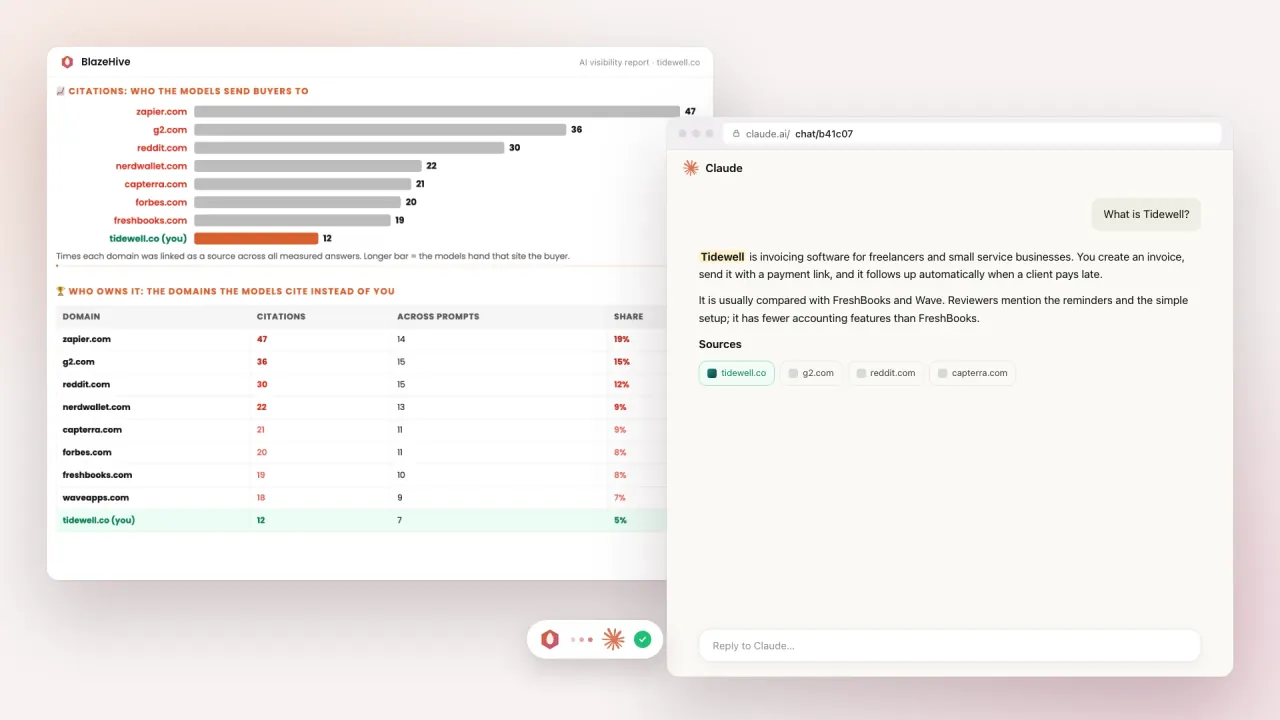The height and width of the screenshot is (720, 1280).
Task: Click the highlighted word Tidewell in Claude's answer
Action: click(x=723, y=257)
